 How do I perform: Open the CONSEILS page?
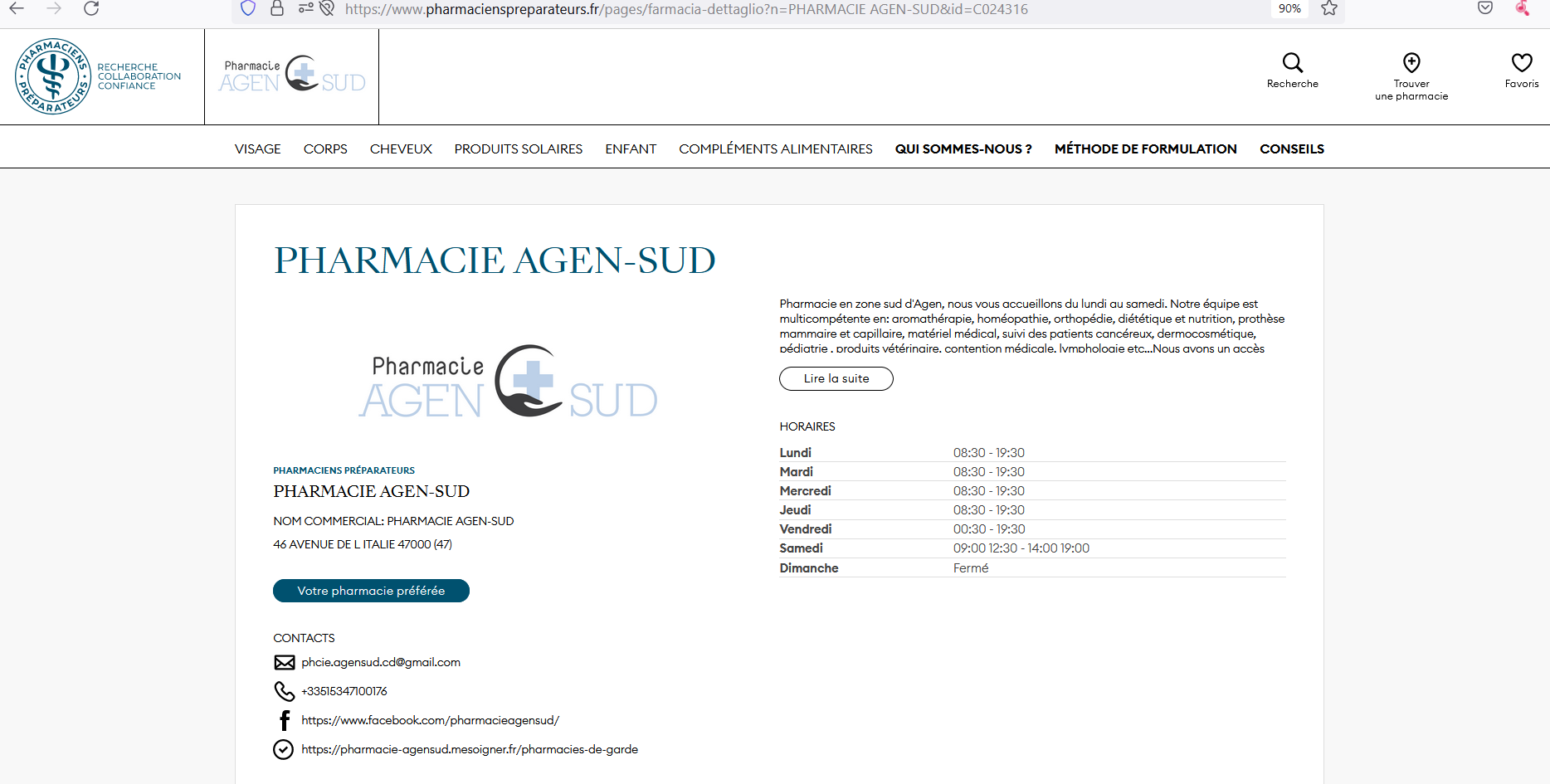click(1292, 149)
